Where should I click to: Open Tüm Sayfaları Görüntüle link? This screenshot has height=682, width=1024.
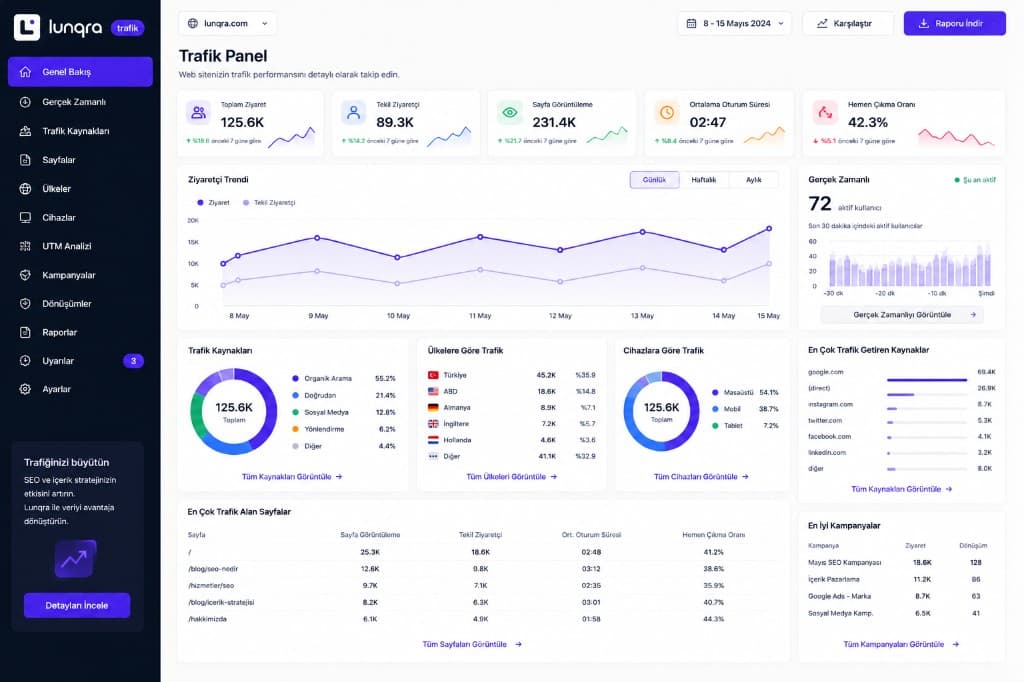coord(472,644)
